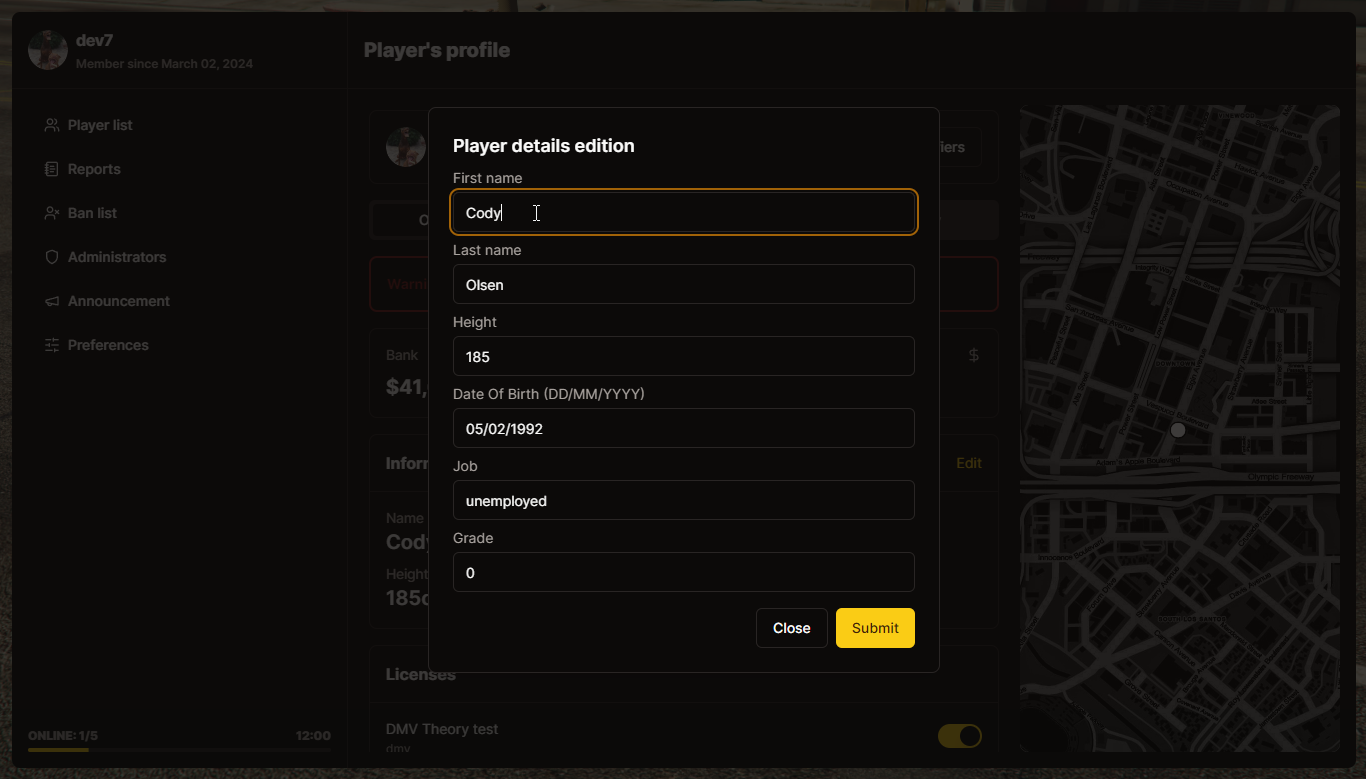Close the Player details edition modal
The height and width of the screenshot is (779, 1366).
tap(791, 628)
